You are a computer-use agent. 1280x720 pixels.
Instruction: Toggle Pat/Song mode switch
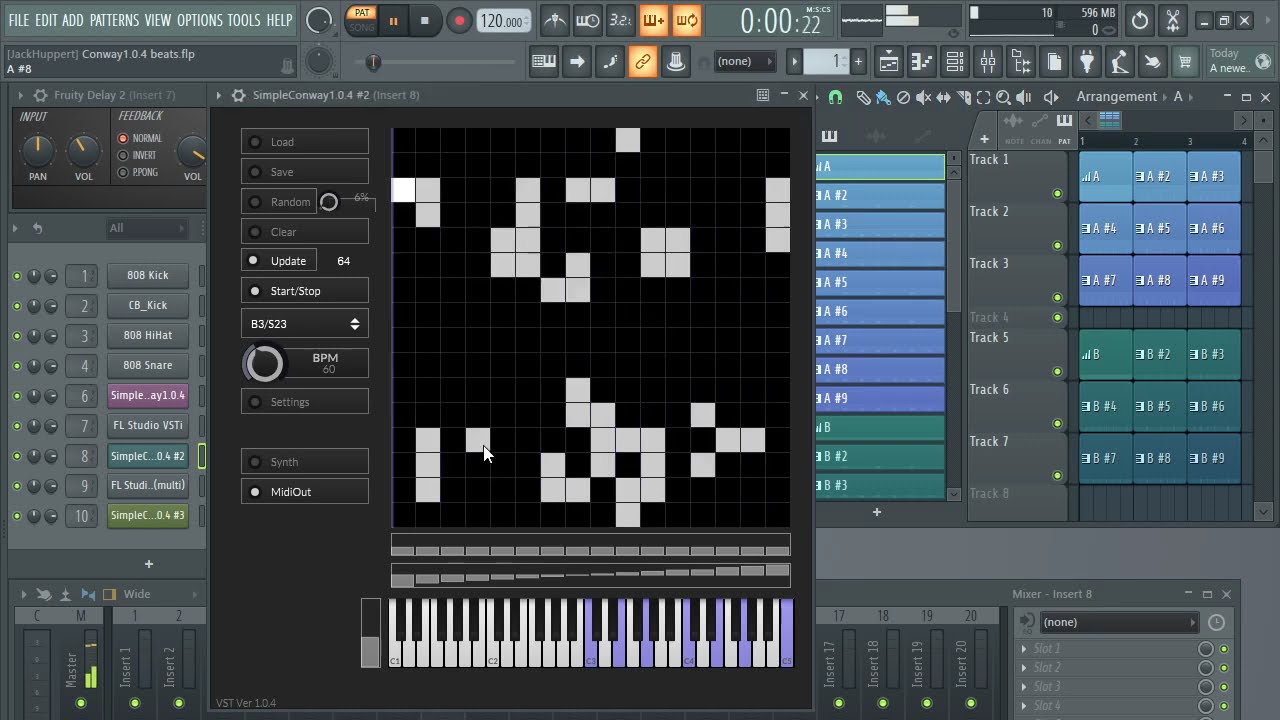coord(362,20)
